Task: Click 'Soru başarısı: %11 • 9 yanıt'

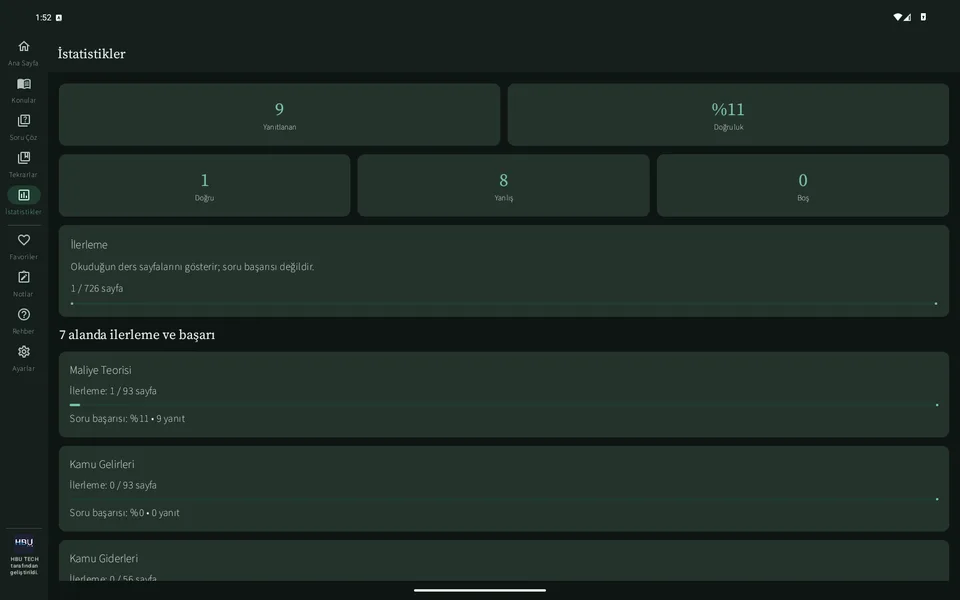Action: click(x=127, y=419)
